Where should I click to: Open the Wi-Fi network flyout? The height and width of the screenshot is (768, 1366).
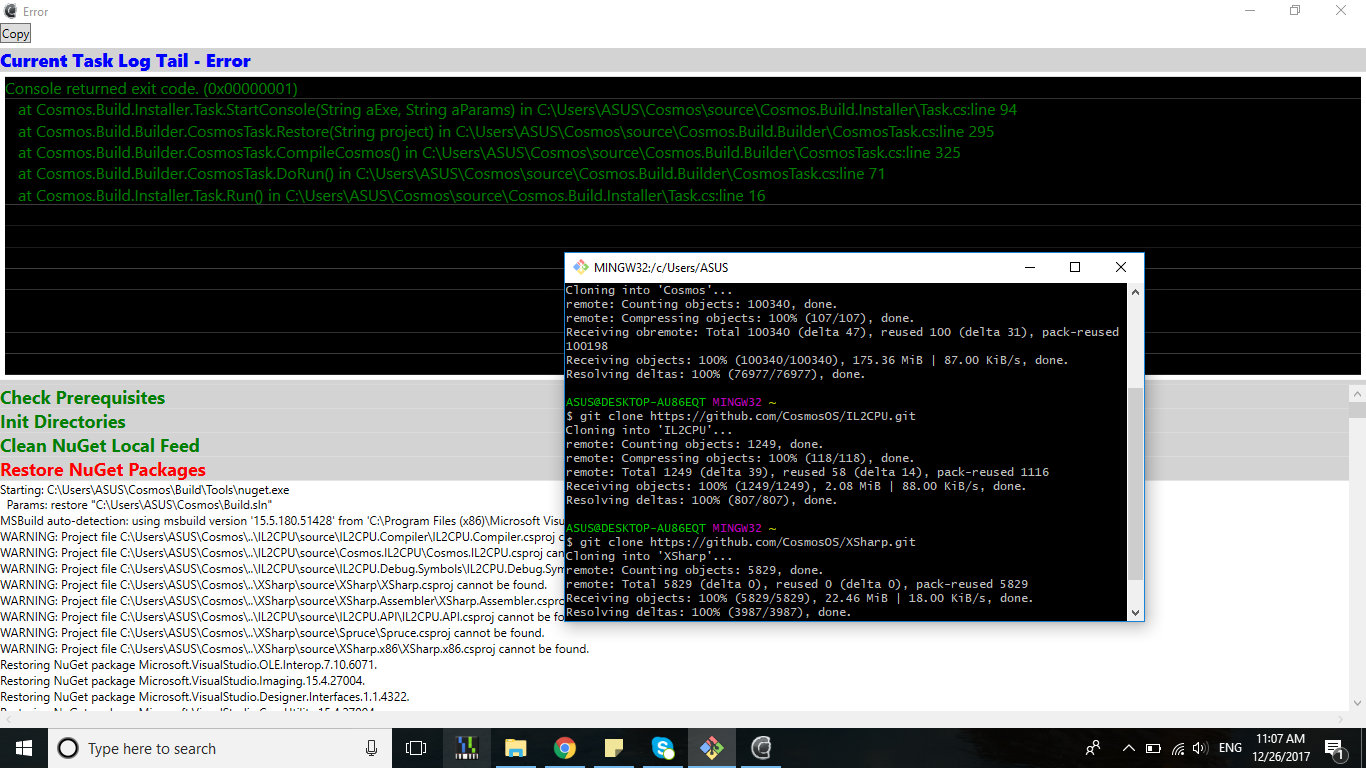click(x=1178, y=748)
